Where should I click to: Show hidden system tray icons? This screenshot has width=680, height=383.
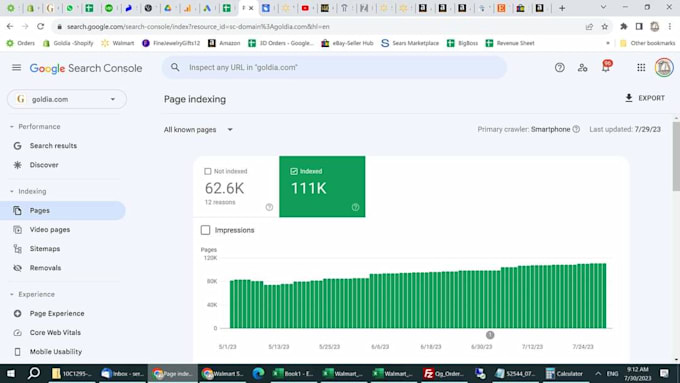598,373
